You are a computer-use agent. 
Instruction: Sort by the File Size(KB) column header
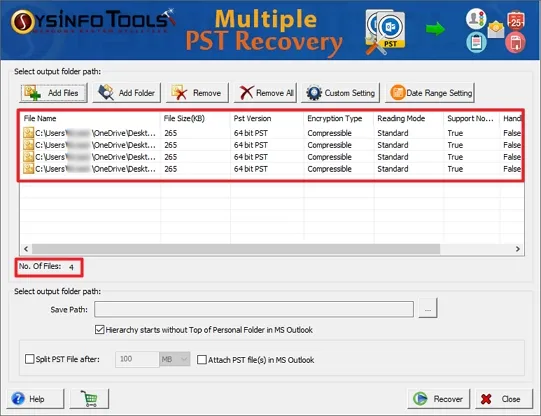point(195,118)
